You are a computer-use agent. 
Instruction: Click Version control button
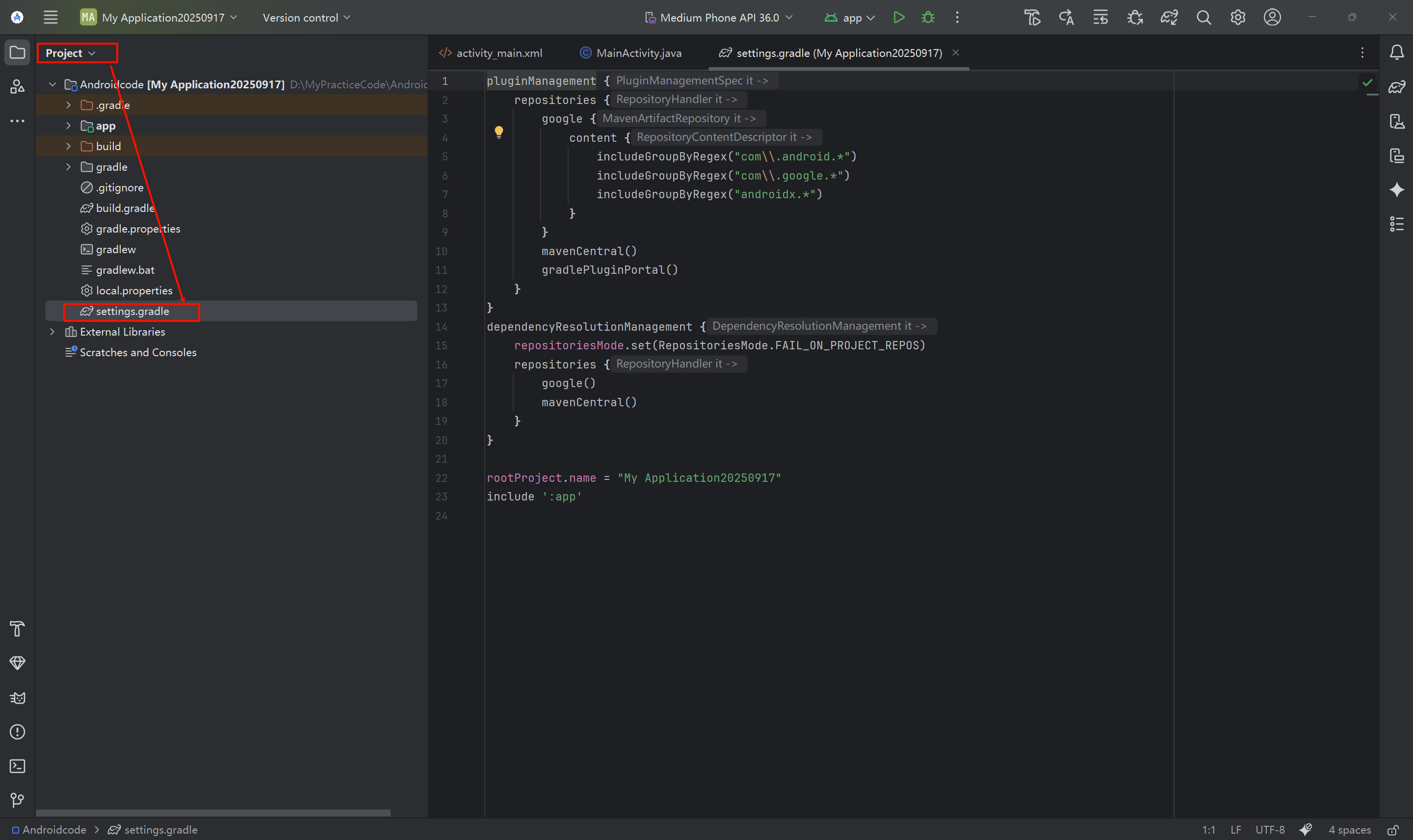(x=306, y=18)
